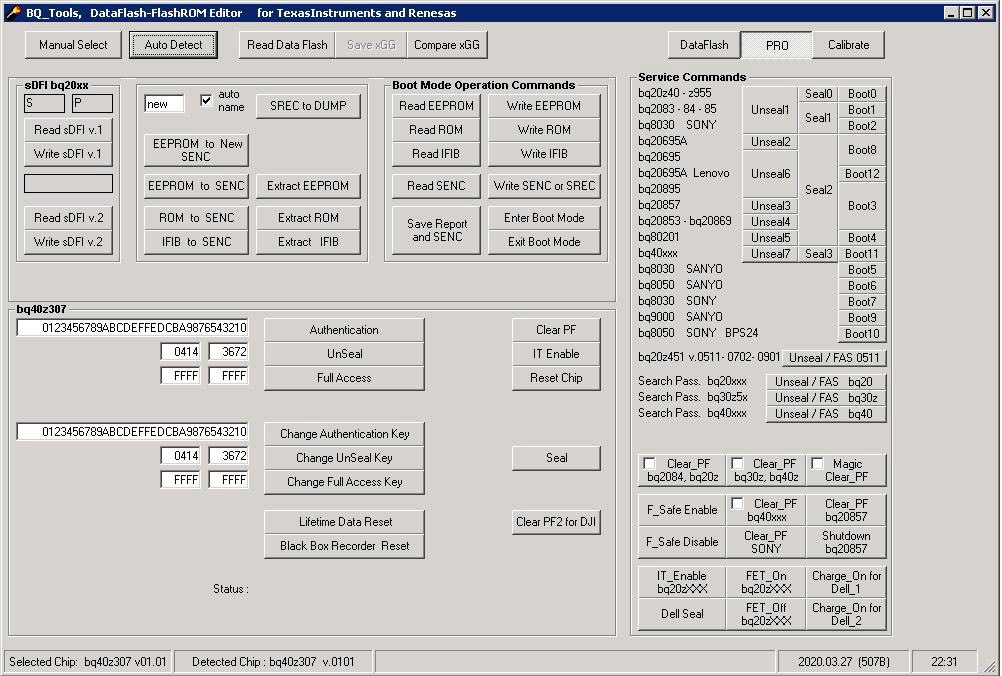The width and height of the screenshot is (1002, 676).
Task: Click the SREC to DUMP button
Action: click(x=308, y=105)
